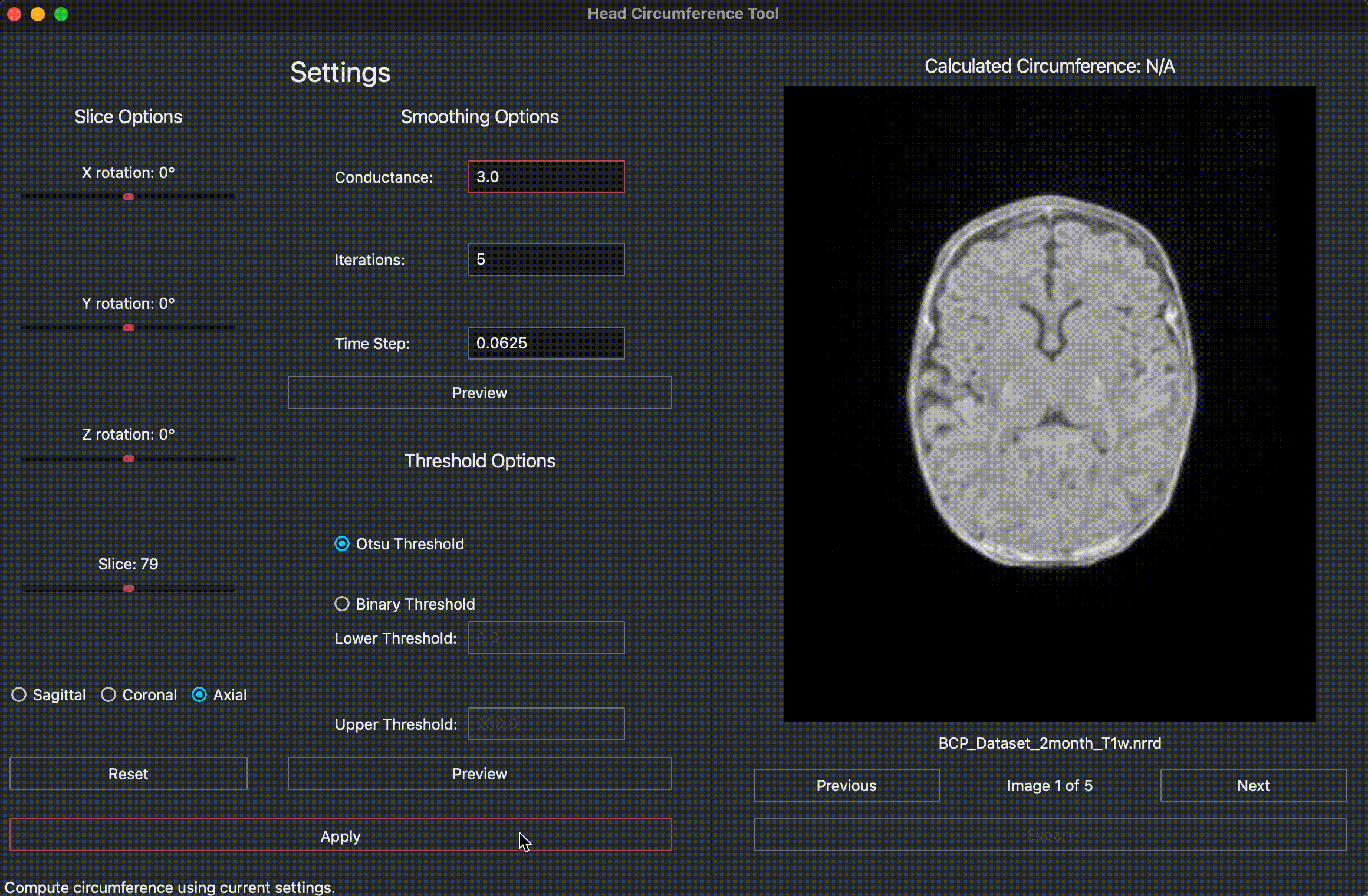The height and width of the screenshot is (896, 1368).
Task: Click the Preview button under Smoothing Options
Action: (479, 392)
